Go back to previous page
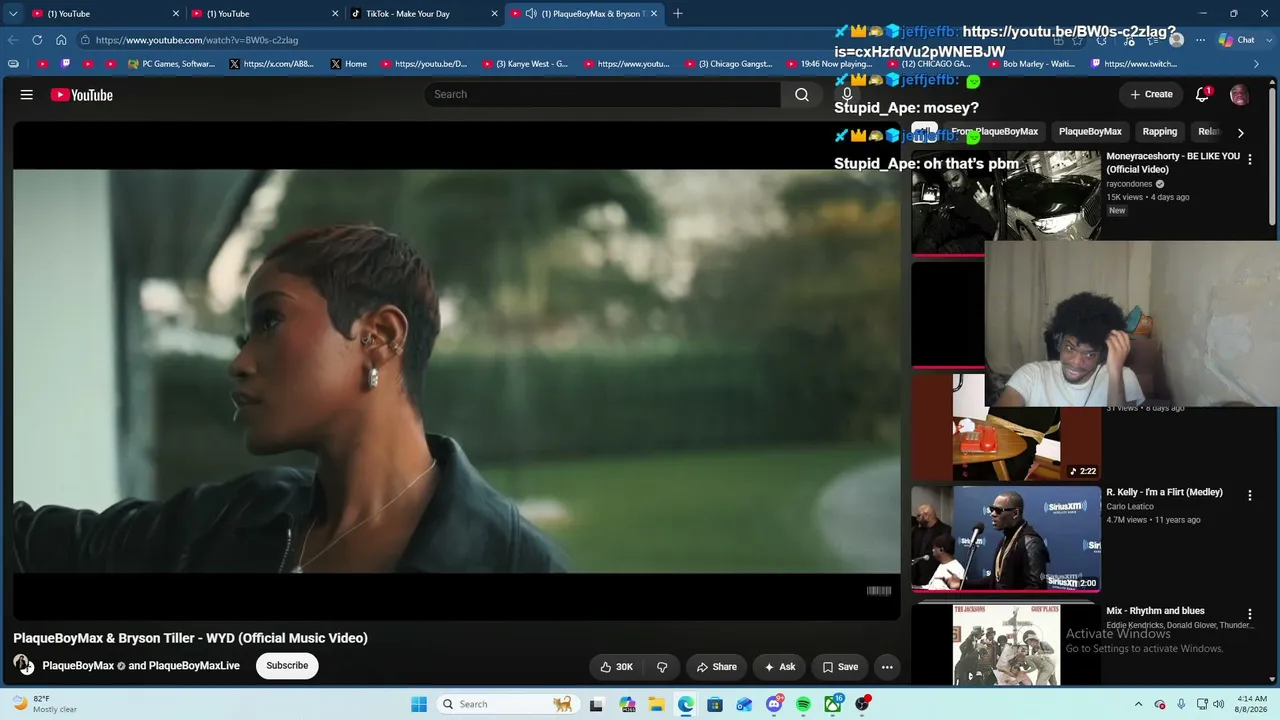This screenshot has width=1280, height=720. [x=13, y=40]
